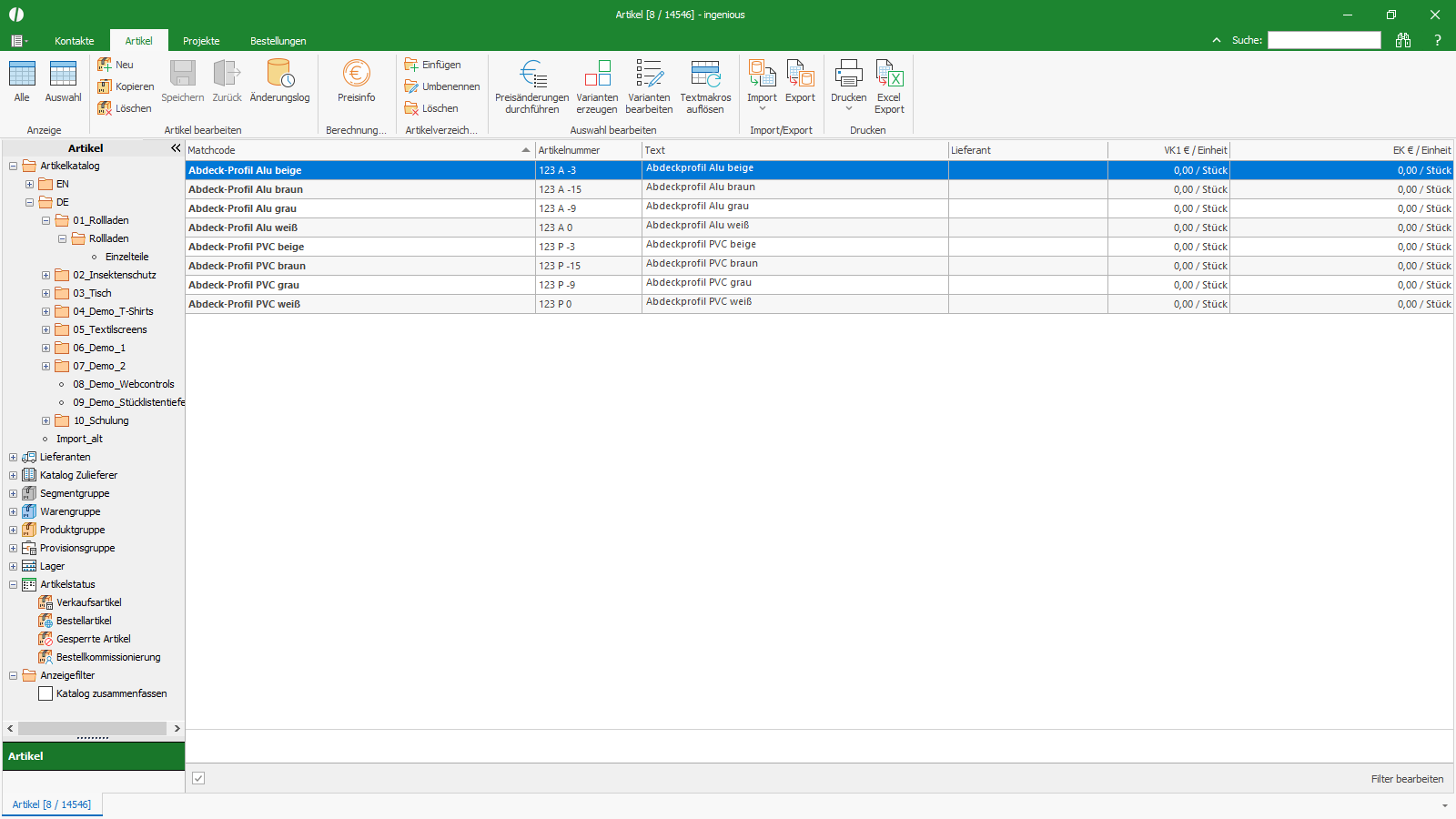Screen dimensions: 1456x819
Task: Collapse the ribbon with the up chevron
Action: [1217, 40]
